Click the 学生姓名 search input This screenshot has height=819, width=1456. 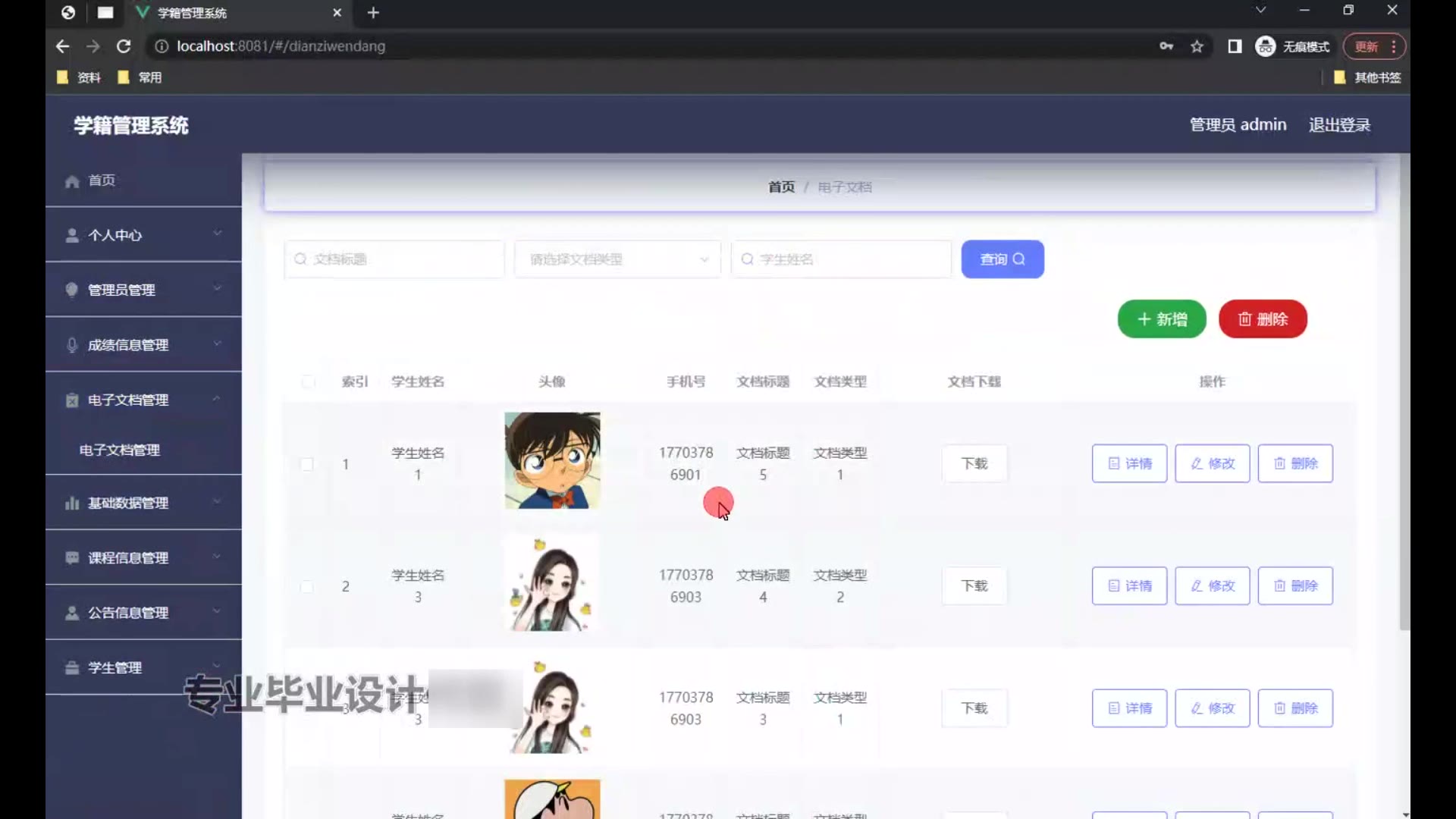841,259
